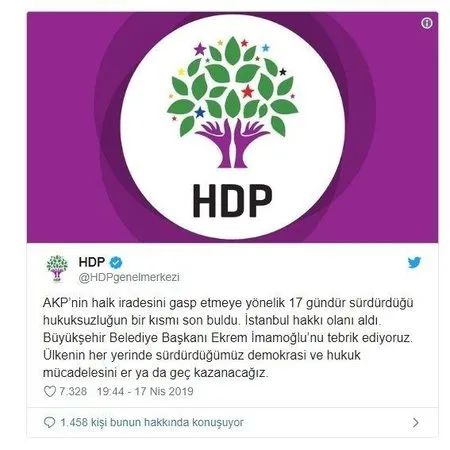Click the info icon on the image corner
This screenshot has height=450, width=450.
point(427,23)
